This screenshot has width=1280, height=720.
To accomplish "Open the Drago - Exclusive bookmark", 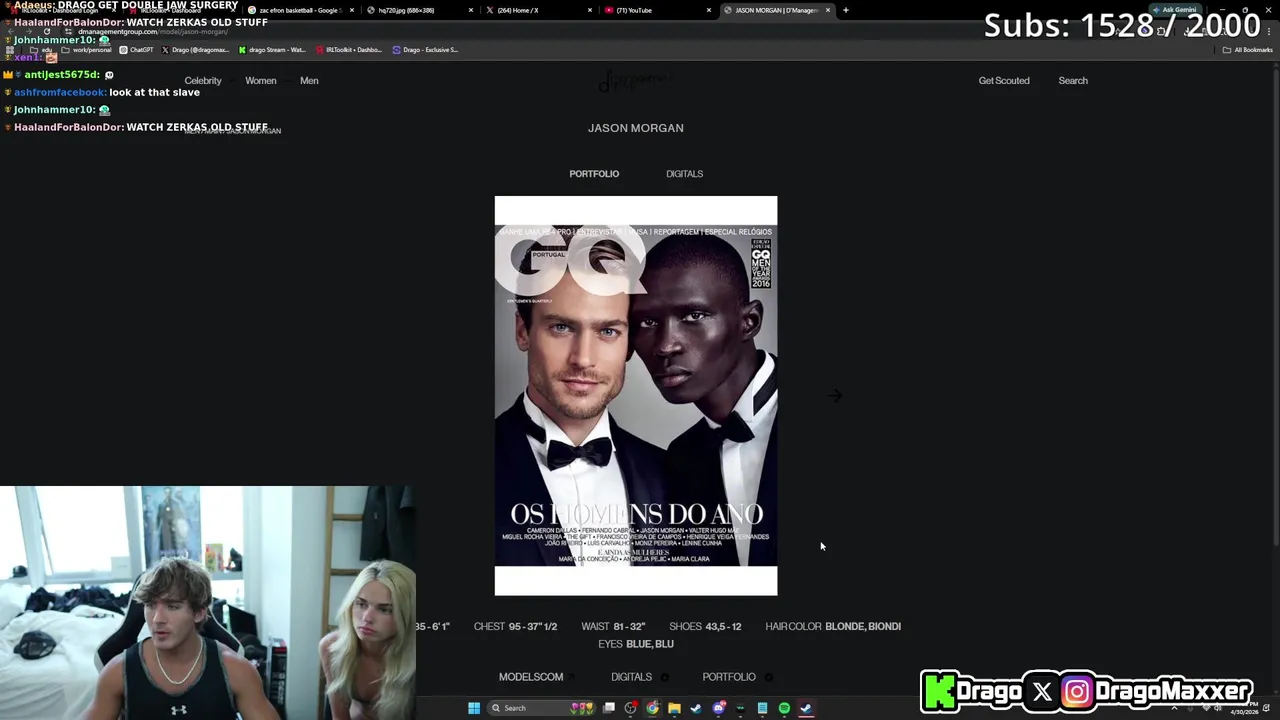I will (426, 49).
